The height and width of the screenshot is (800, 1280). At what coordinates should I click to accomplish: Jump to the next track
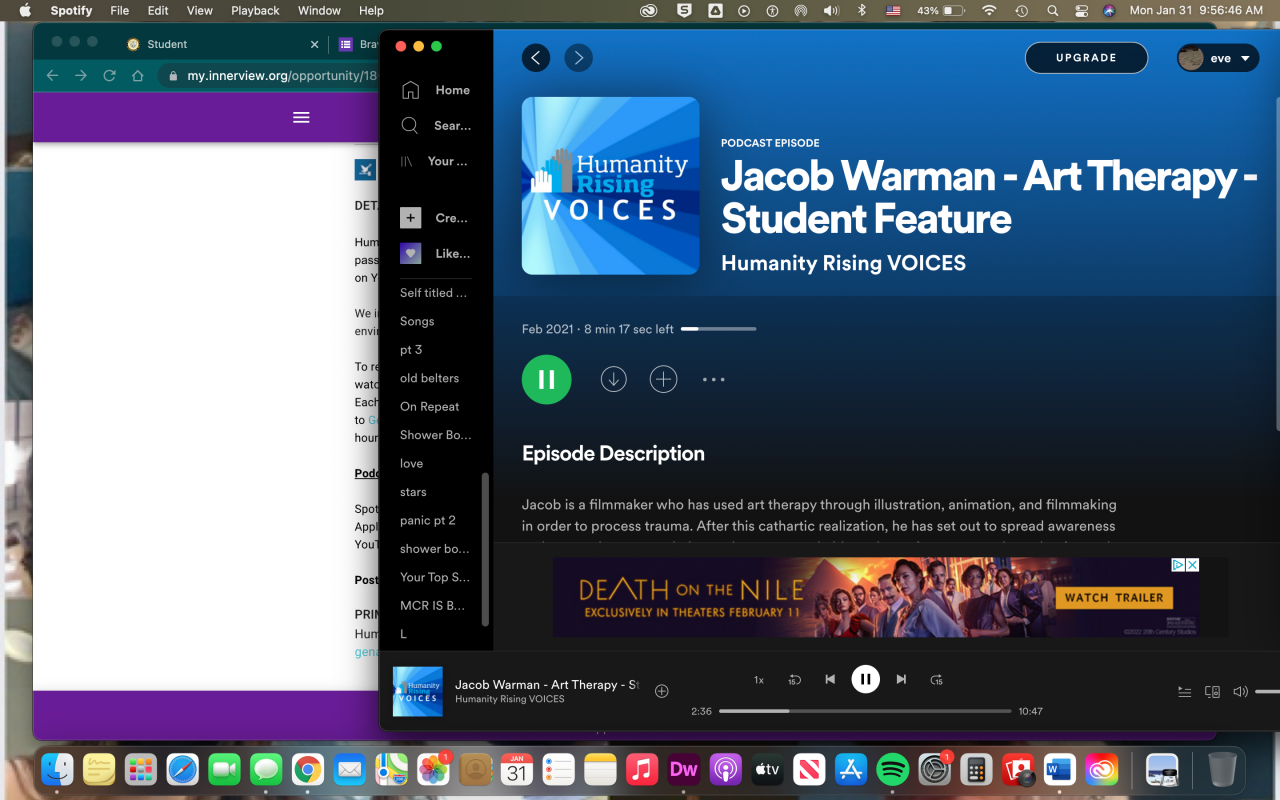pyautogui.click(x=901, y=680)
